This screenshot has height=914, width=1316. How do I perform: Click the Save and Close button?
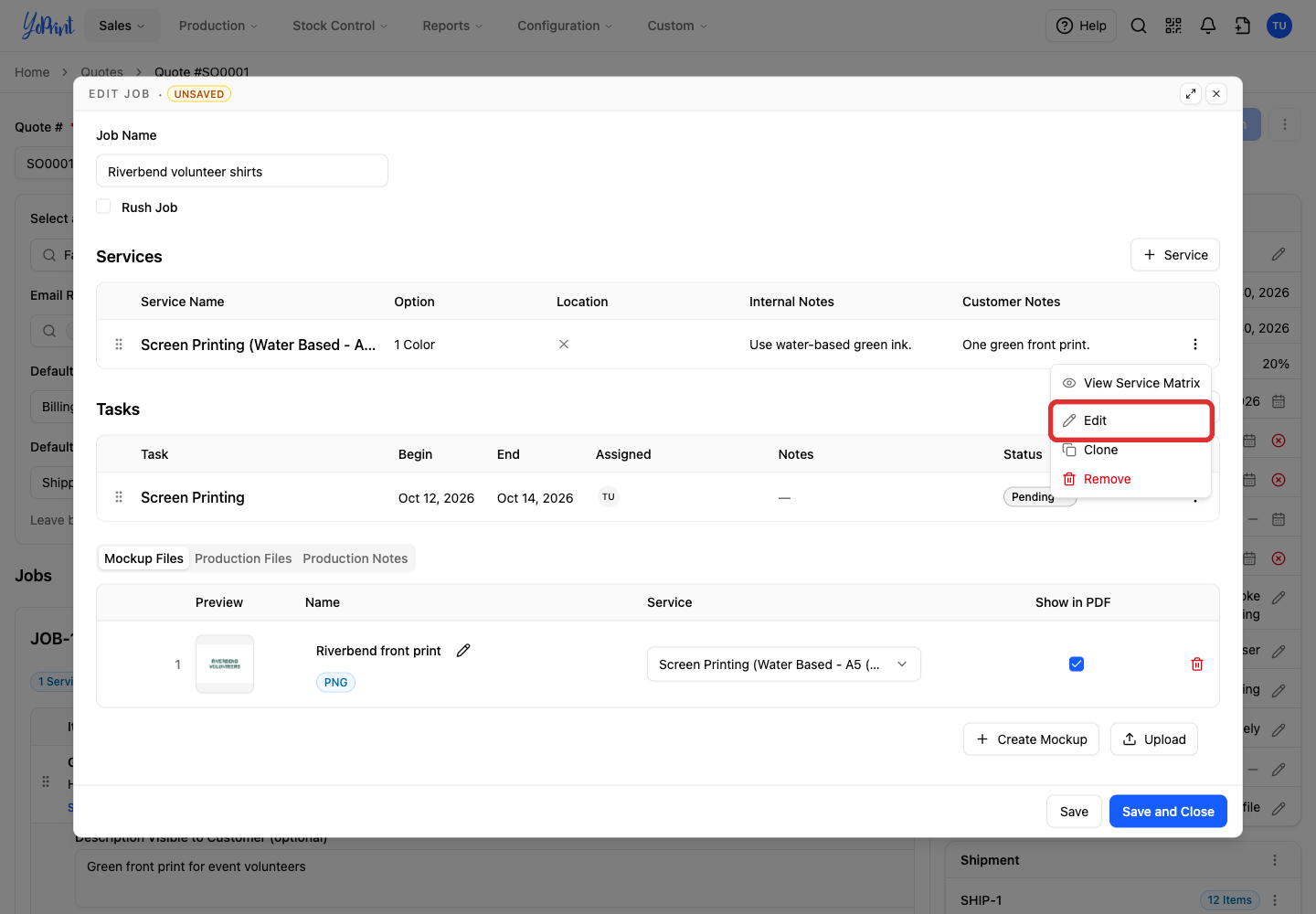[x=1168, y=812]
